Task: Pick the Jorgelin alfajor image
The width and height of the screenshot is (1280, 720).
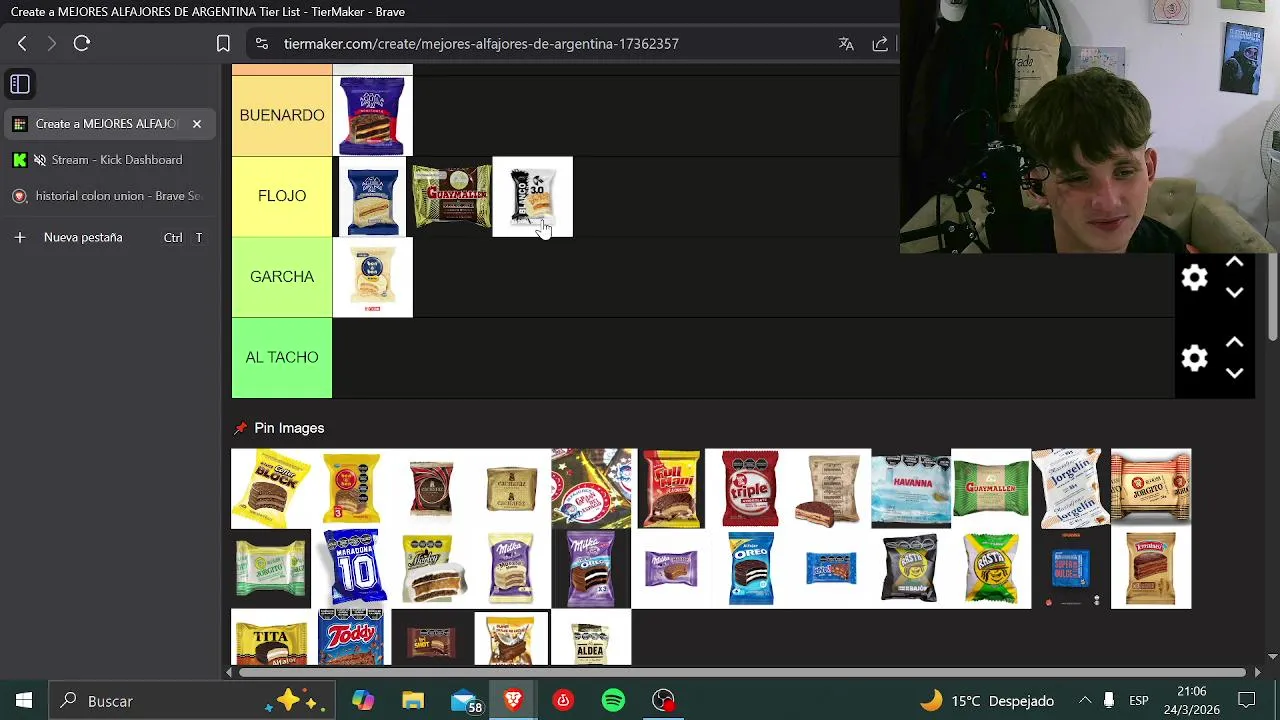Action: tap(1071, 488)
